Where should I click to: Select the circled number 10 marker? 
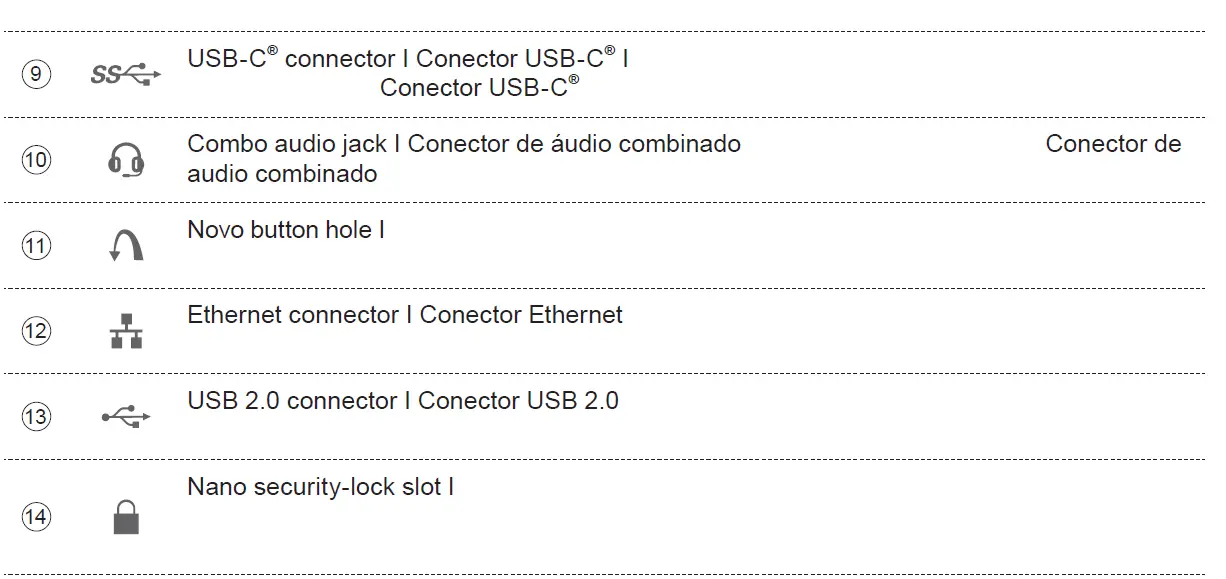click(36, 160)
